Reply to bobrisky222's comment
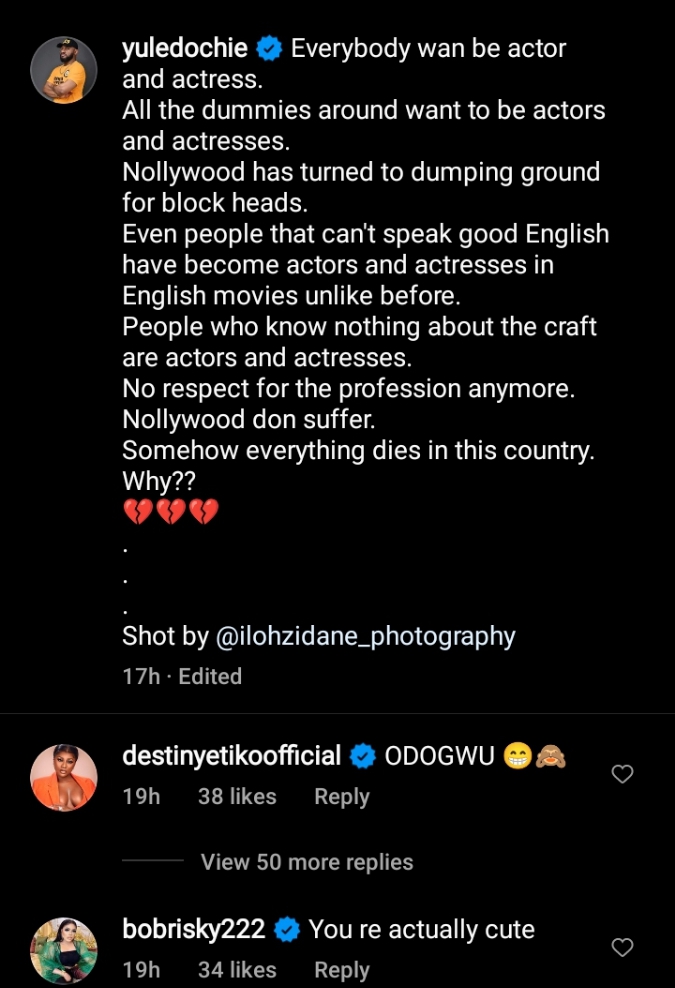Viewport: 675px width, 988px height. coord(342,970)
